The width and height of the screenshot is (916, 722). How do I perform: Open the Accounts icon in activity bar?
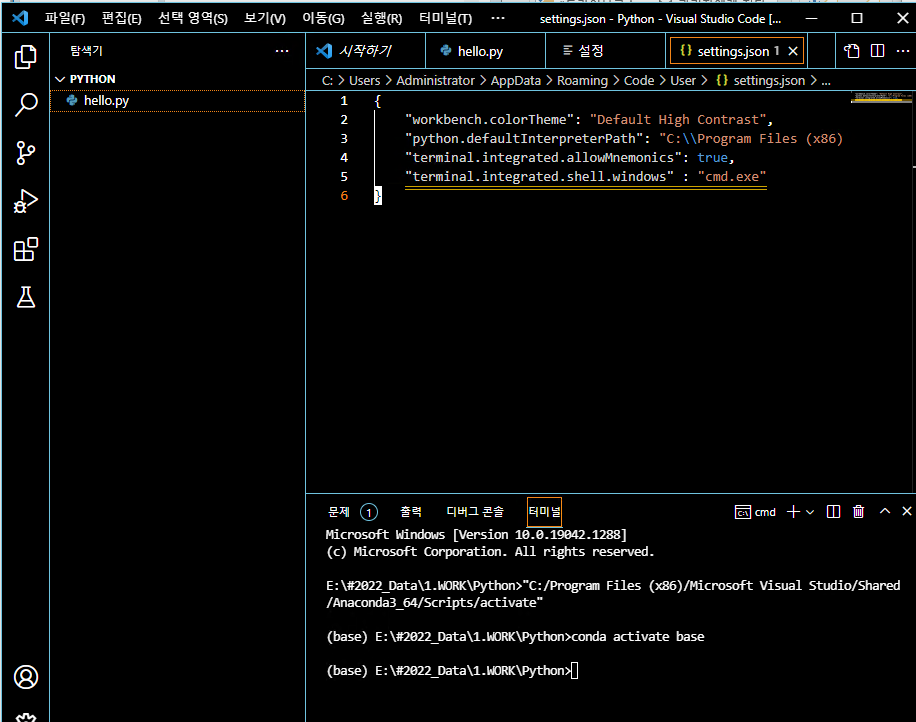click(26, 677)
